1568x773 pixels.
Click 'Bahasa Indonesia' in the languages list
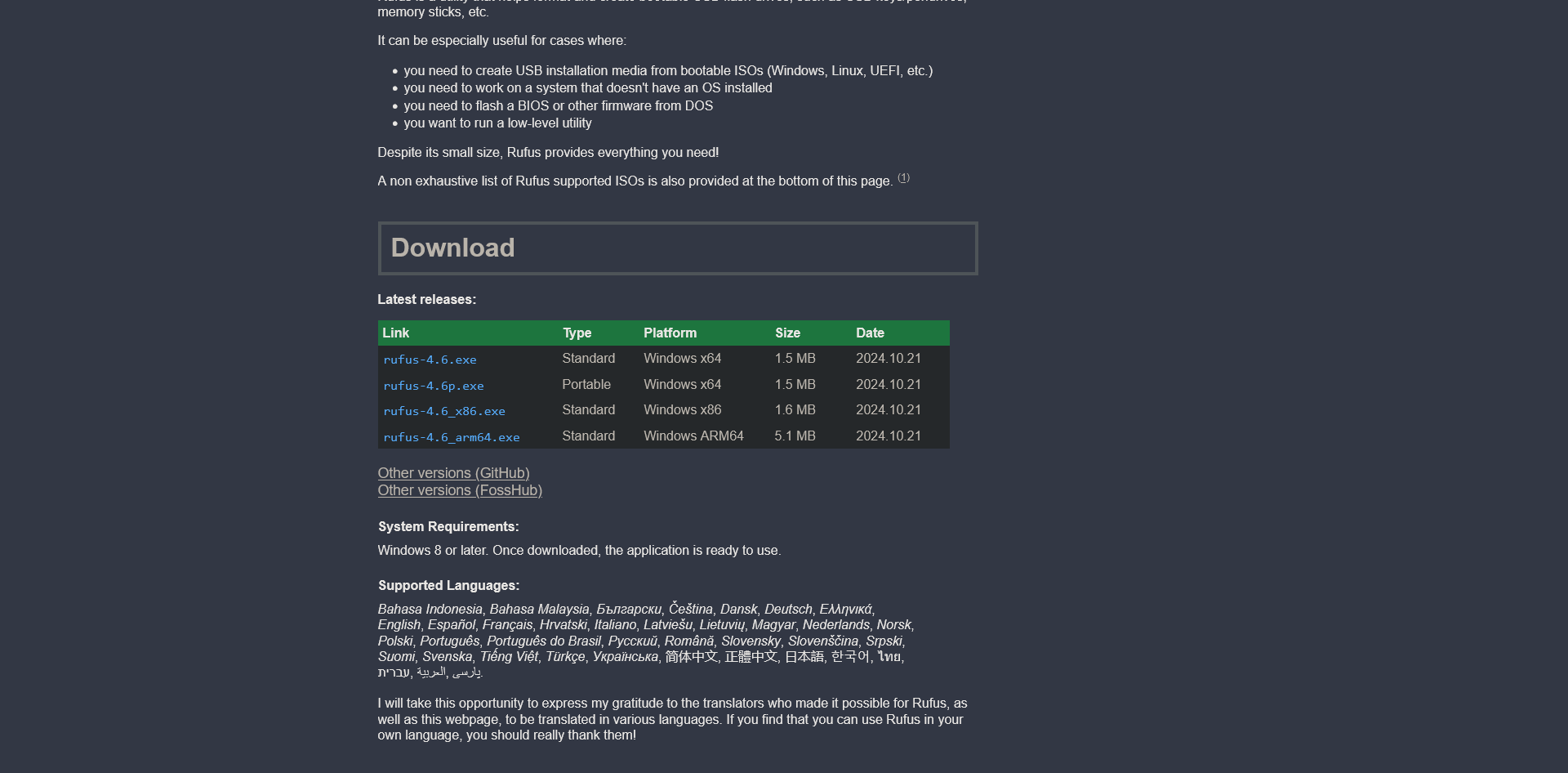click(x=430, y=609)
